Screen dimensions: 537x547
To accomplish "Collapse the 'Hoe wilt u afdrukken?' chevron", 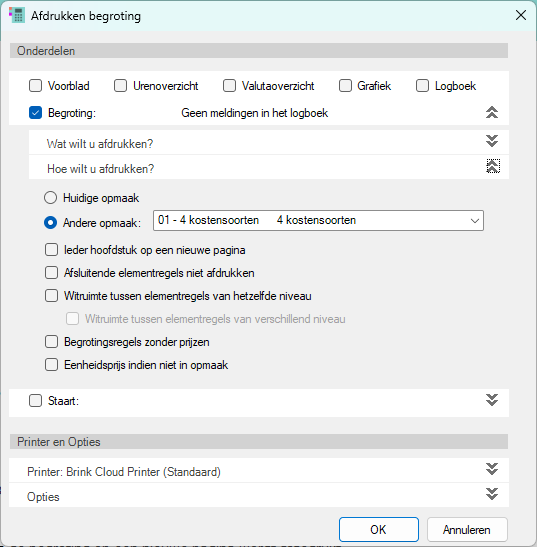I will [493, 166].
